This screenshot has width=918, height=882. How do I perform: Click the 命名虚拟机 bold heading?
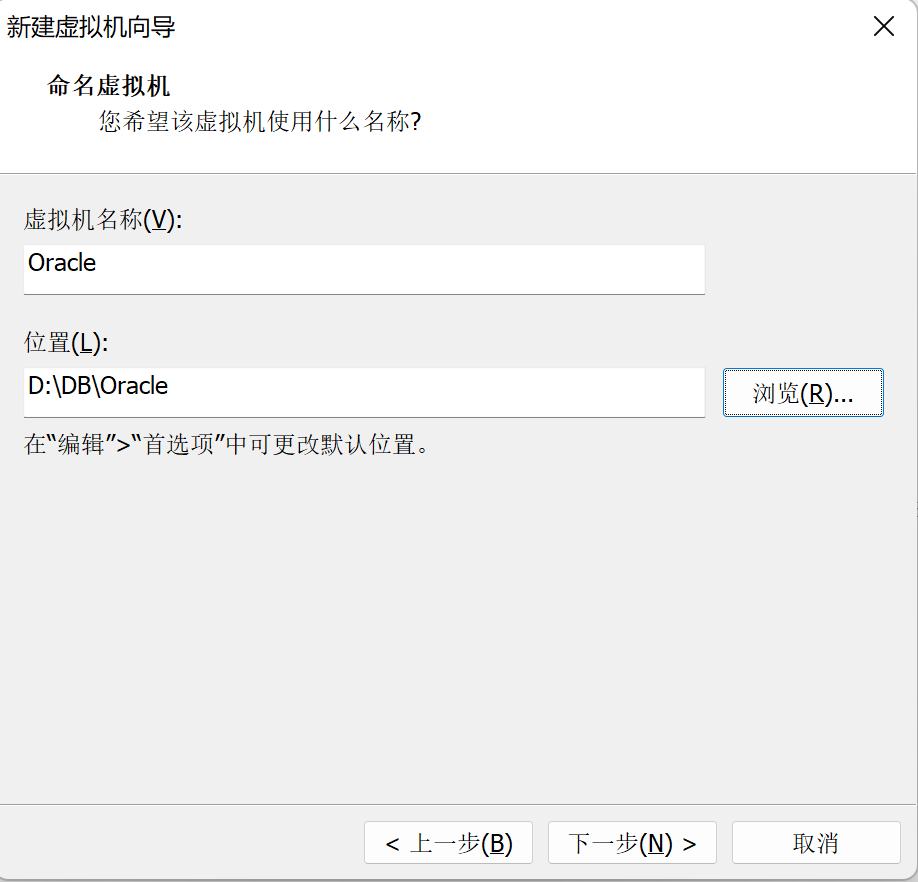tap(109, 86)
